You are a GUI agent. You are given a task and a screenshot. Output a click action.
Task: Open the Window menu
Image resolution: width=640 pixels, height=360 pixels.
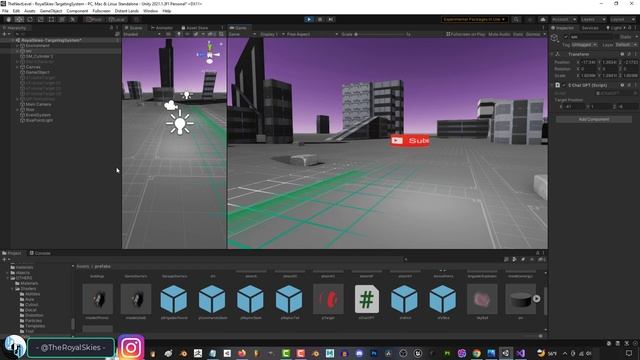[150, 11]
